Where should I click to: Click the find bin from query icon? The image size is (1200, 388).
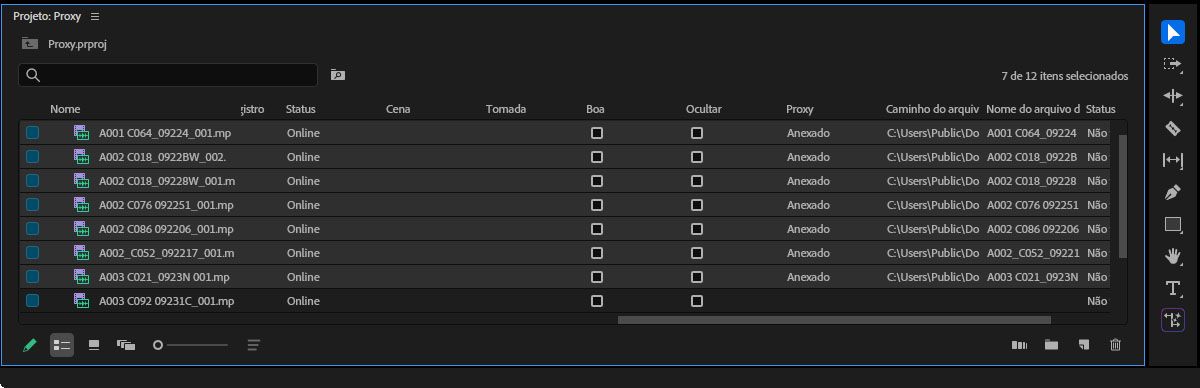(338, 75)
